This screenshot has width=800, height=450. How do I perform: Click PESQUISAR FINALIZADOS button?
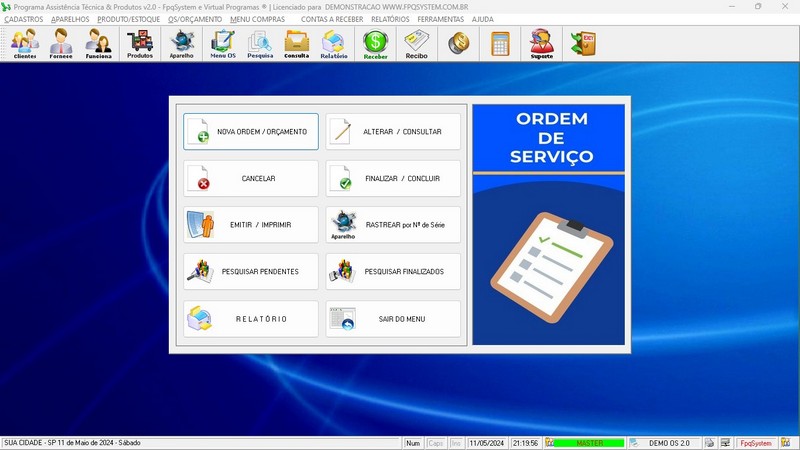click(393, 272)
